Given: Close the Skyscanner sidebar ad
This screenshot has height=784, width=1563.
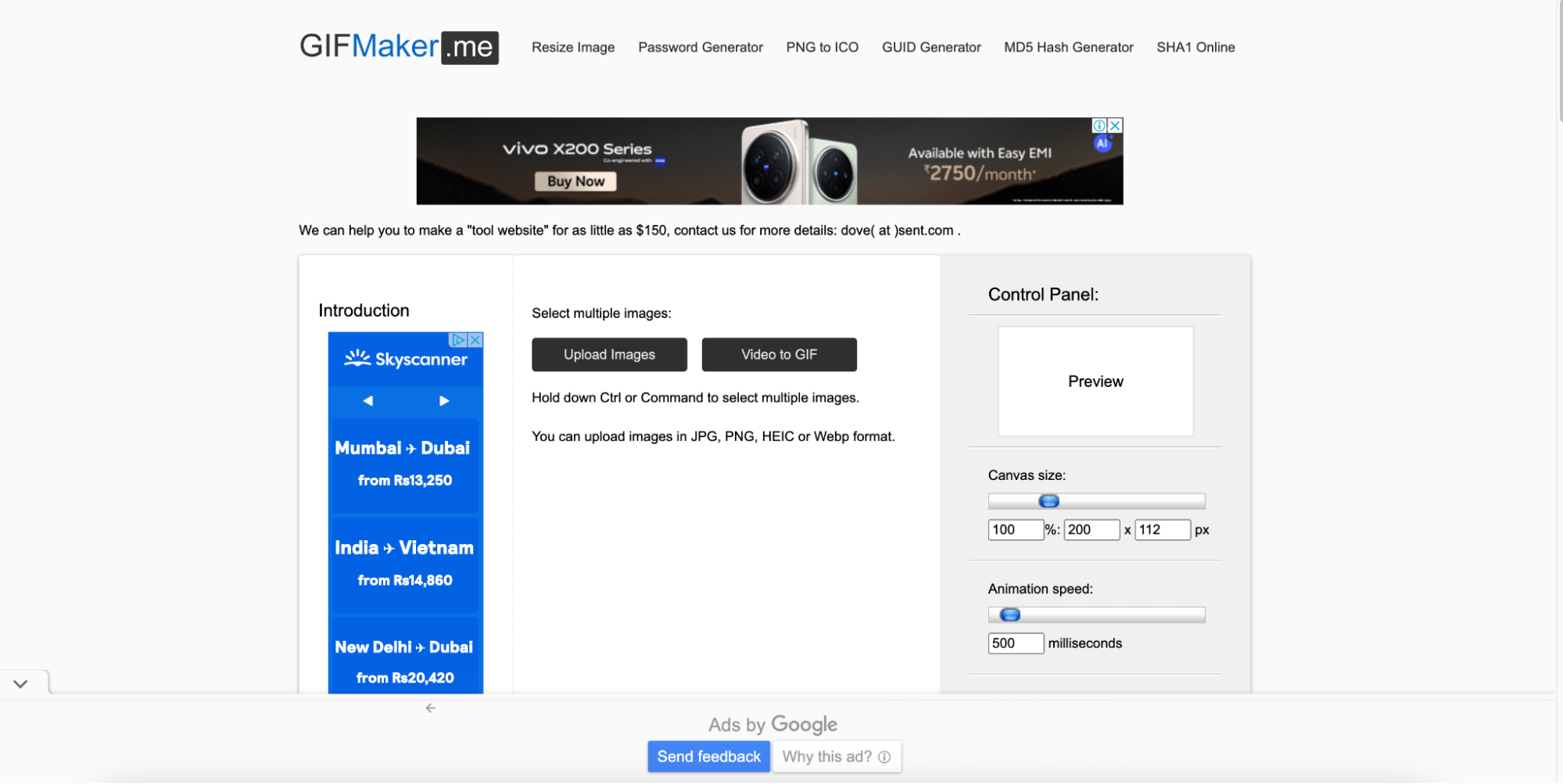Looking at the screenshot, I should [x=475, y=340].
